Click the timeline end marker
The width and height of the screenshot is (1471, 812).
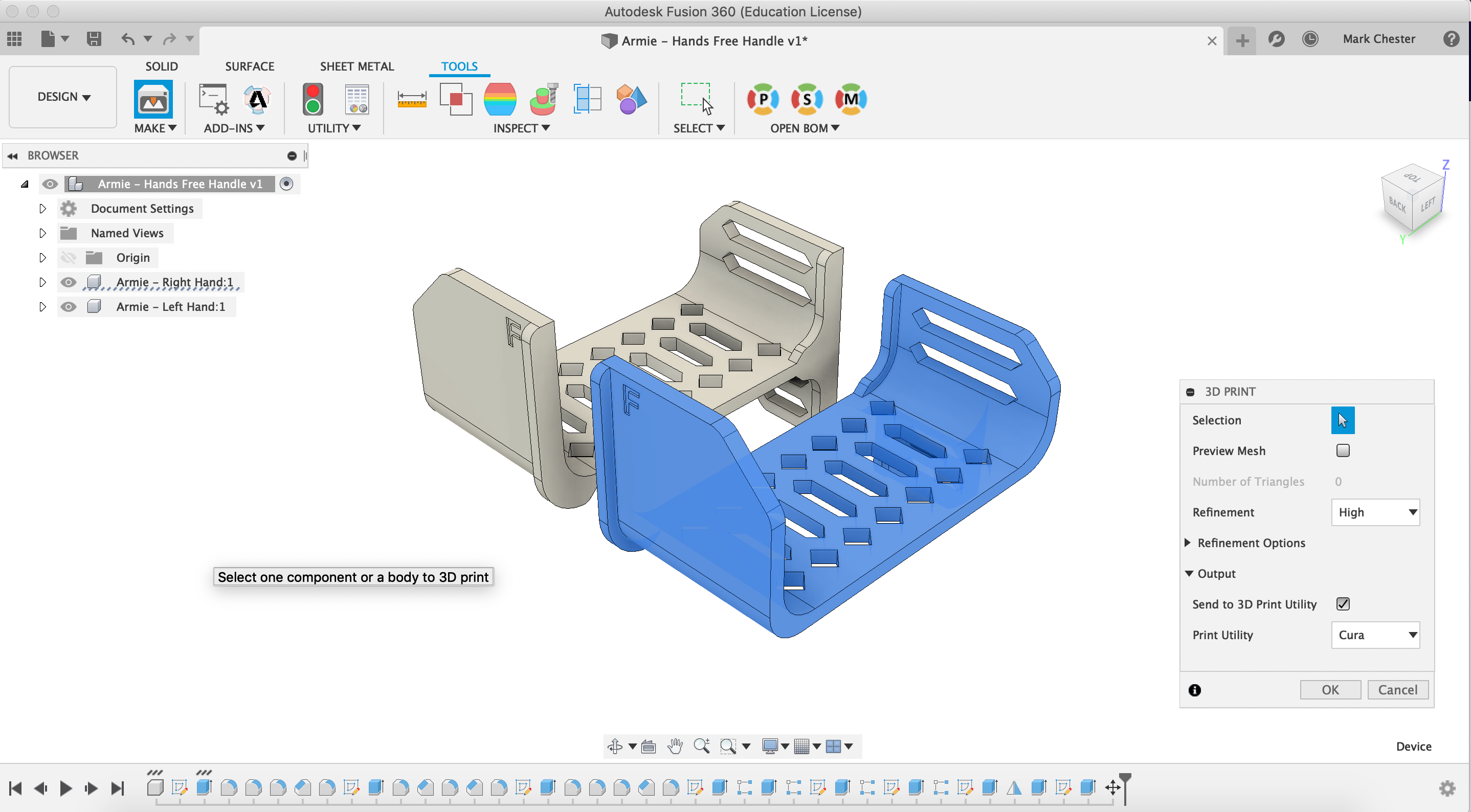click(x=1125, y=788)
